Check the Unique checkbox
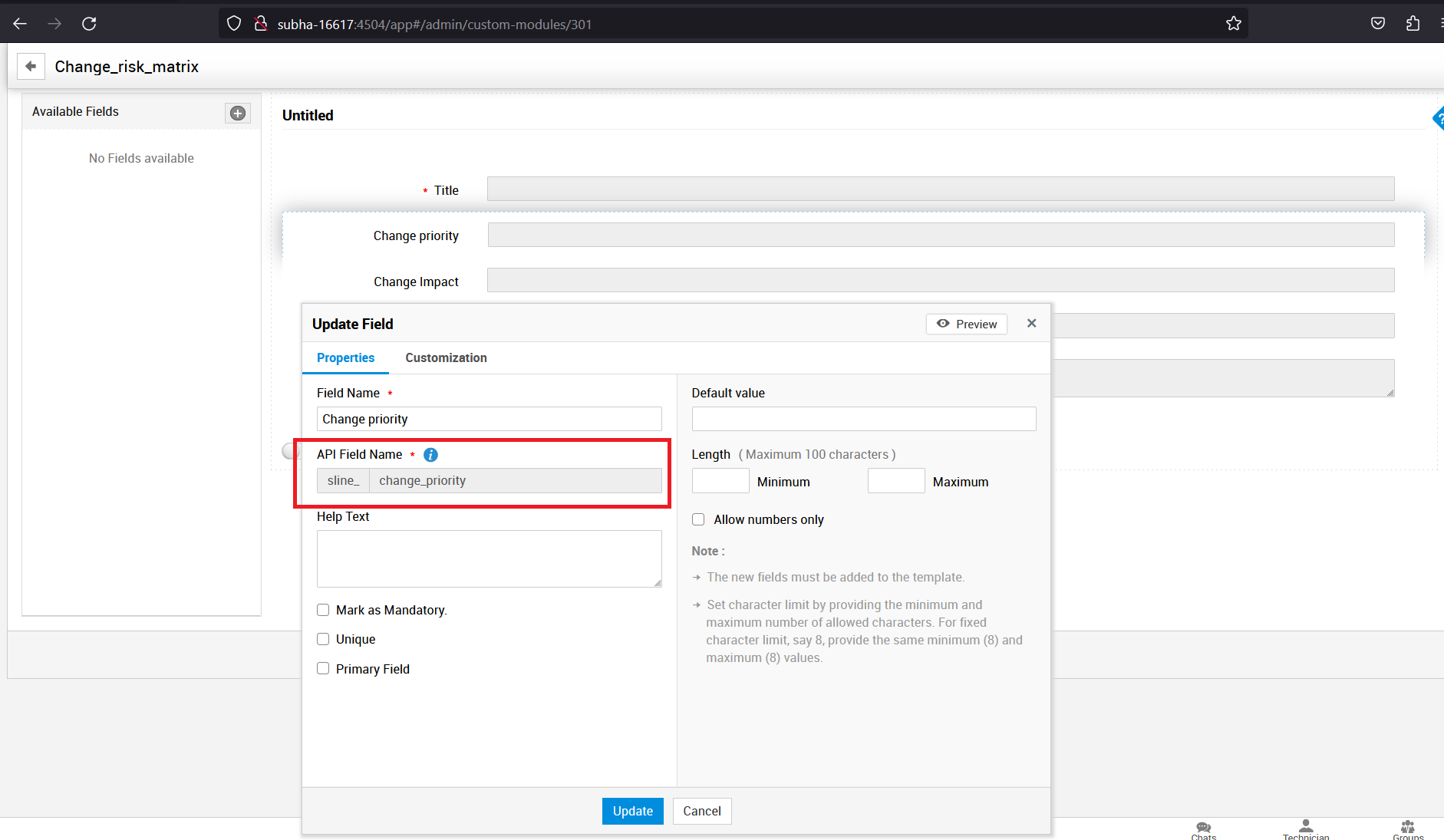Screen dimensions: 1444x840 click(x=323, y=639)
